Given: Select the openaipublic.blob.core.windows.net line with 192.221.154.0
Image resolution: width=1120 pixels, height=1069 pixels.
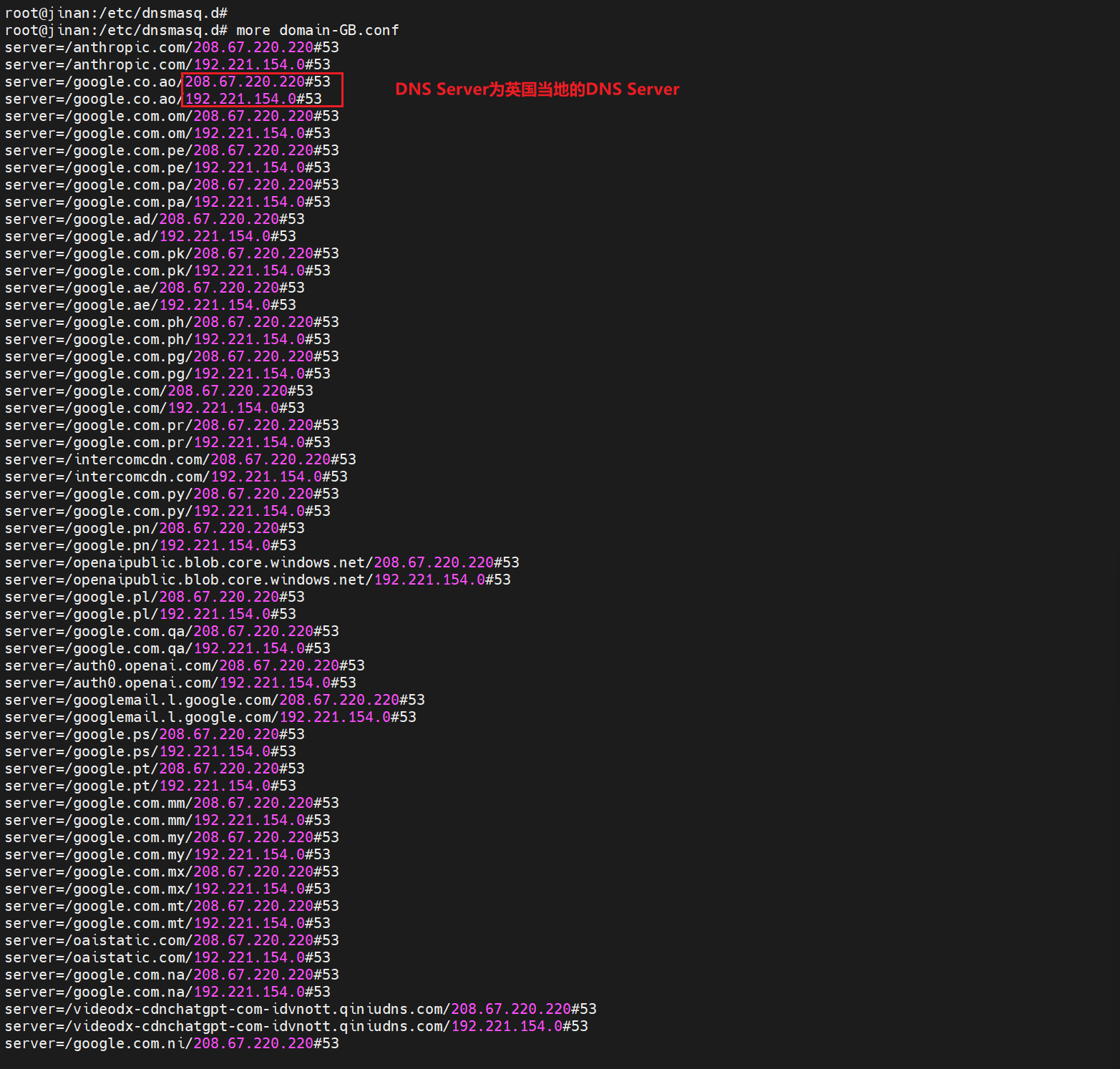Looking at the screenshot, I should point(258,580).
